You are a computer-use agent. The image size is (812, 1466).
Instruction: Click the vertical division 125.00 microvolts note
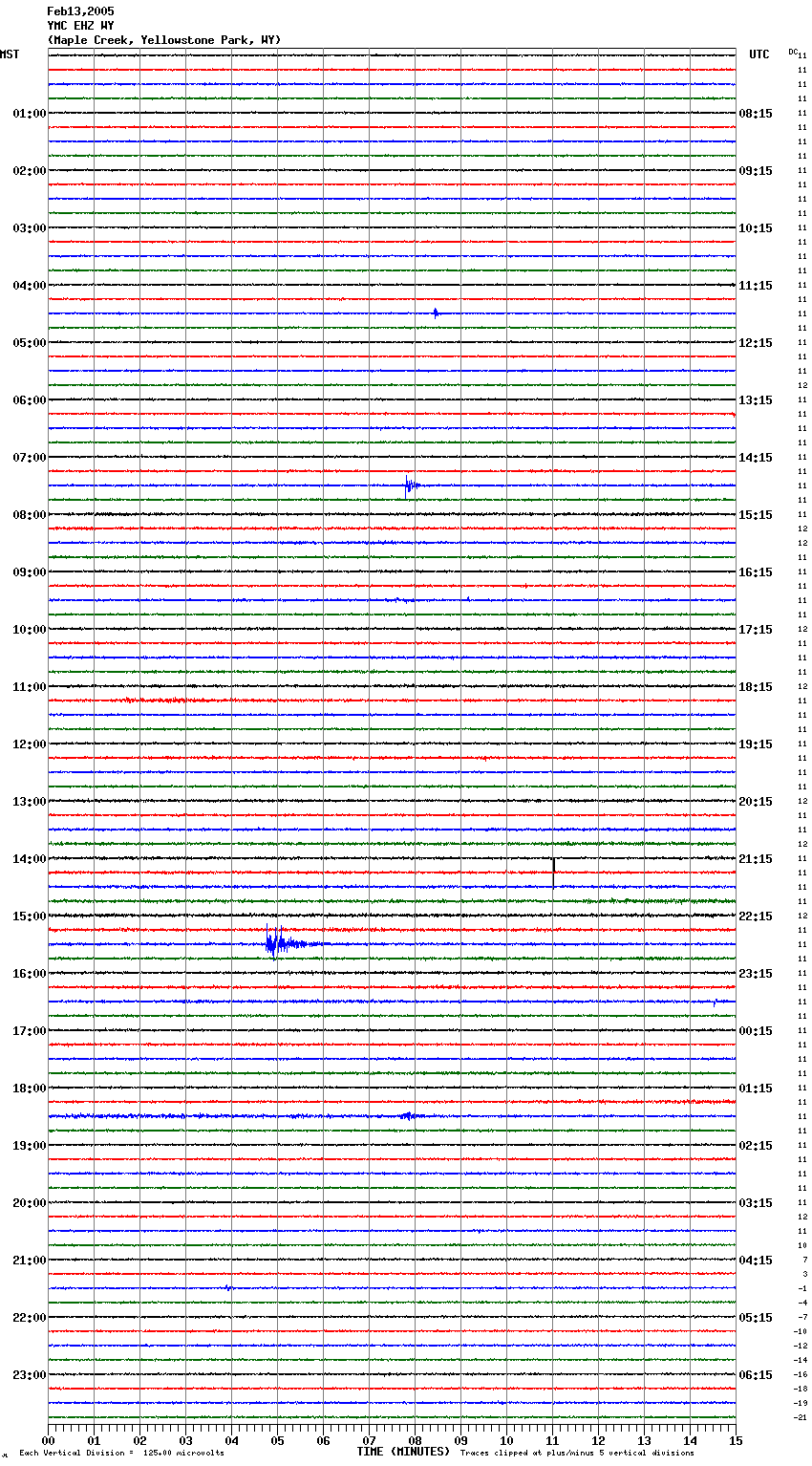click(x=121, y=1454)
